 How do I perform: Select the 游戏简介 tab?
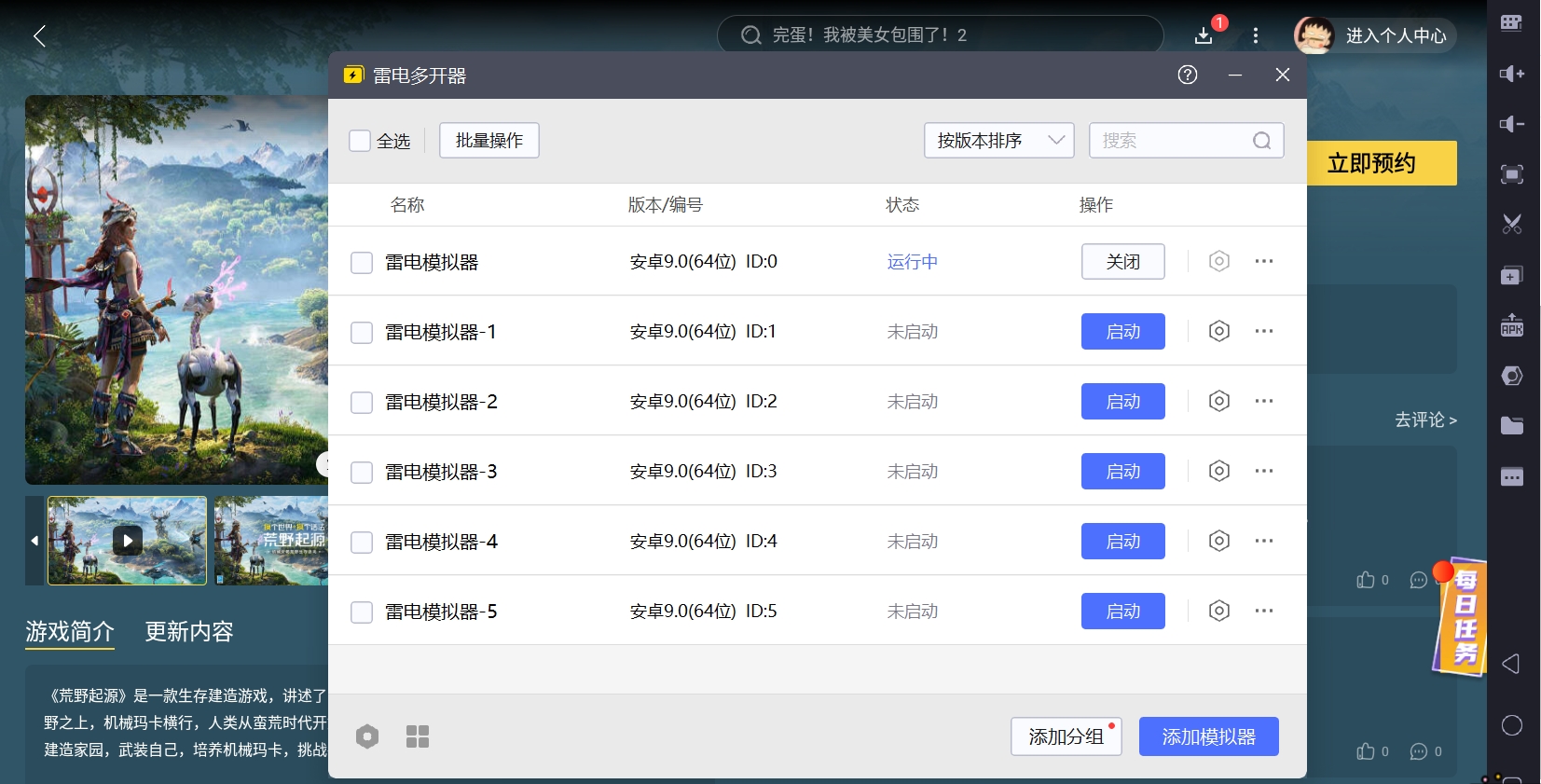(70, 631)
